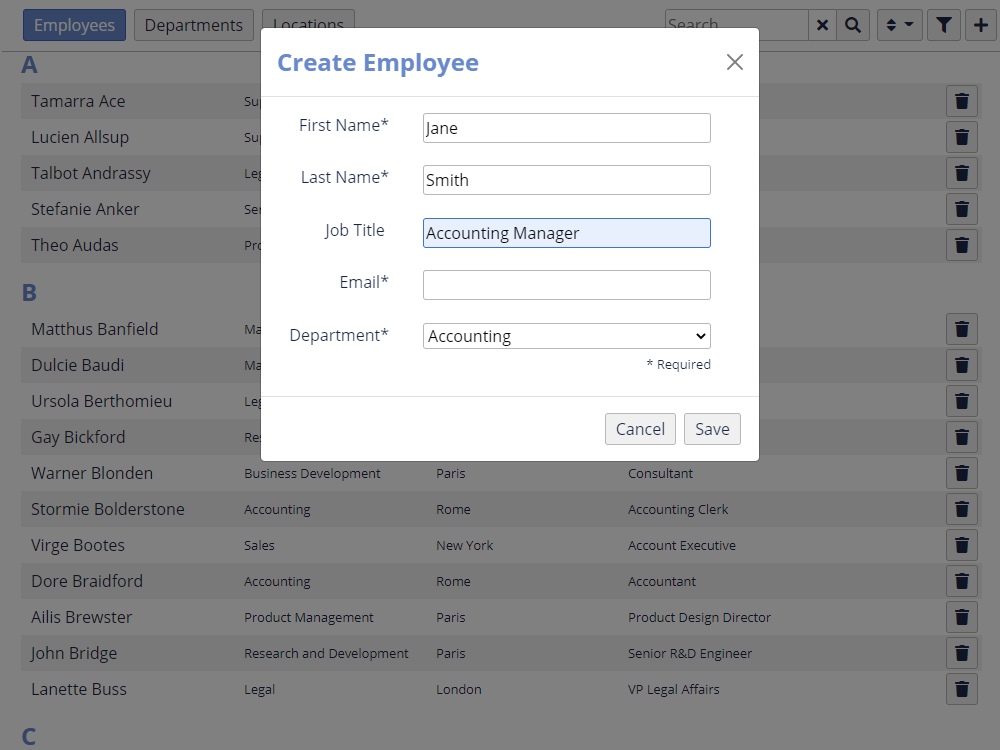Screen dimensions: 1000x750
Task: Switch to the Employees tab
Action: (x=74, y=25)
